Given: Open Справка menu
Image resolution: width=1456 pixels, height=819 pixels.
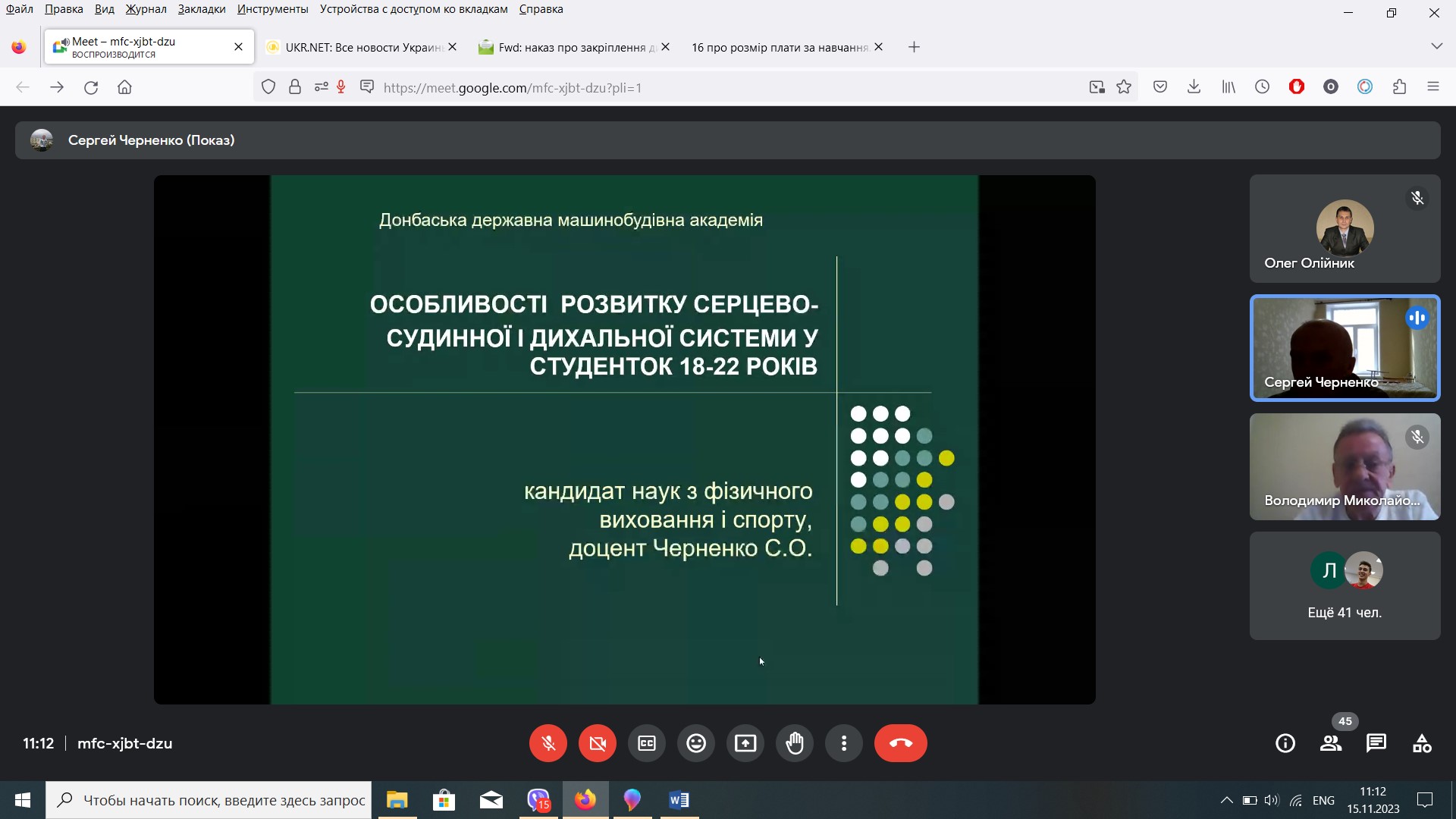Looking at the screenshot, I should 541,9.
